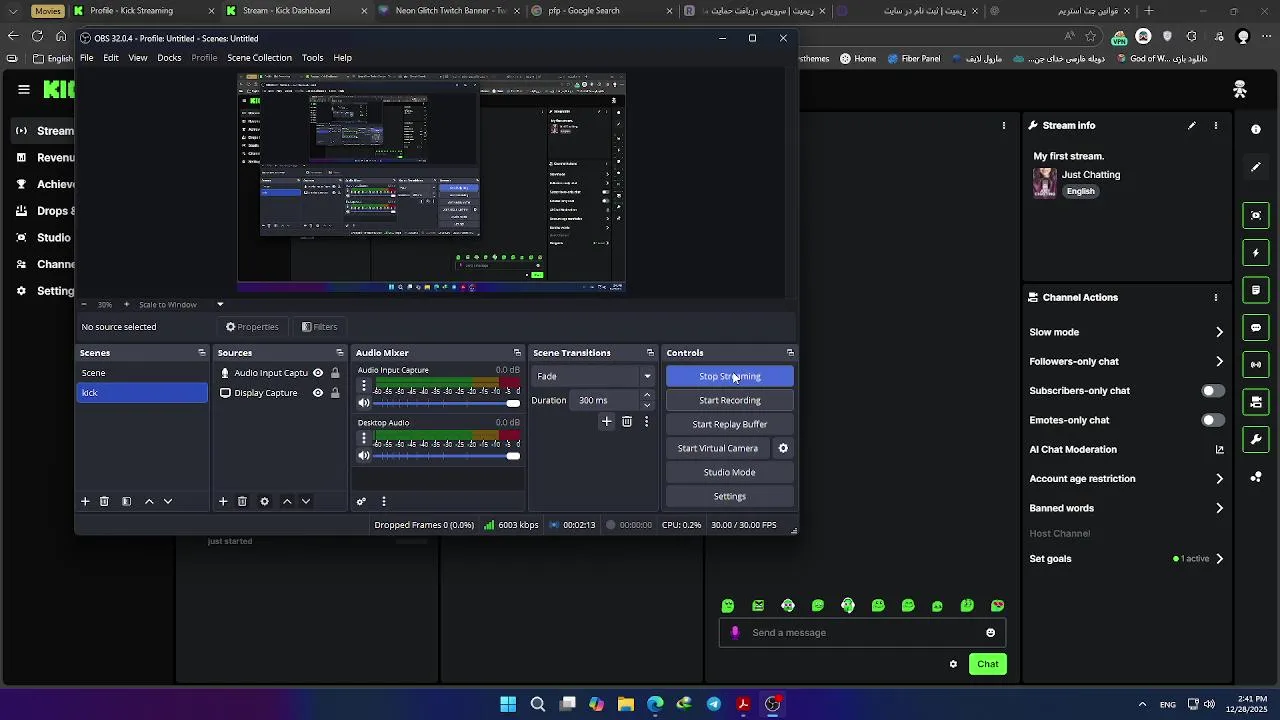Enable Emotes-only chat switch
Screen dimensions: 1280x720
click(x=1212, y=420)
